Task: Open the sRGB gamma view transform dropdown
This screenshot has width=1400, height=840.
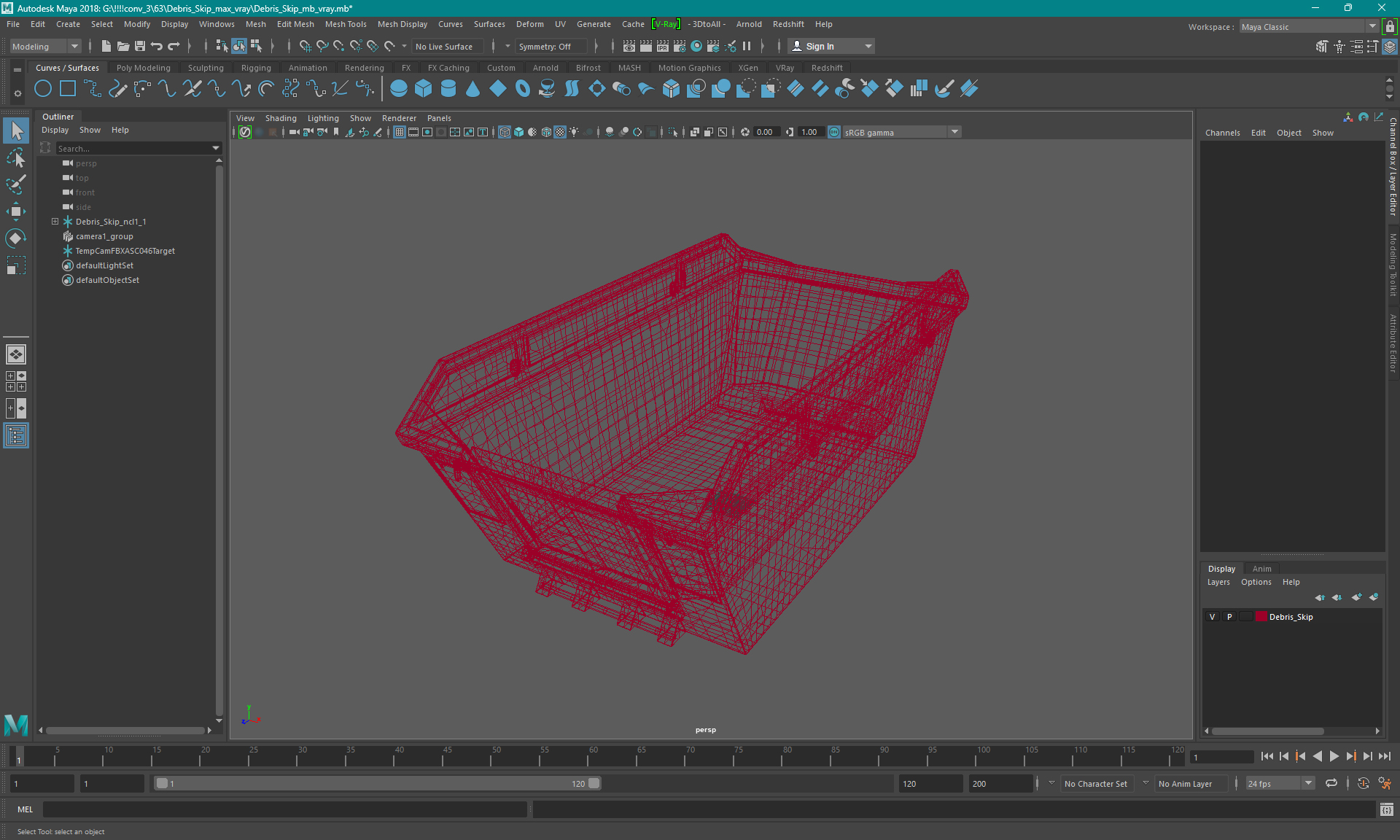Action: (954, 132)
